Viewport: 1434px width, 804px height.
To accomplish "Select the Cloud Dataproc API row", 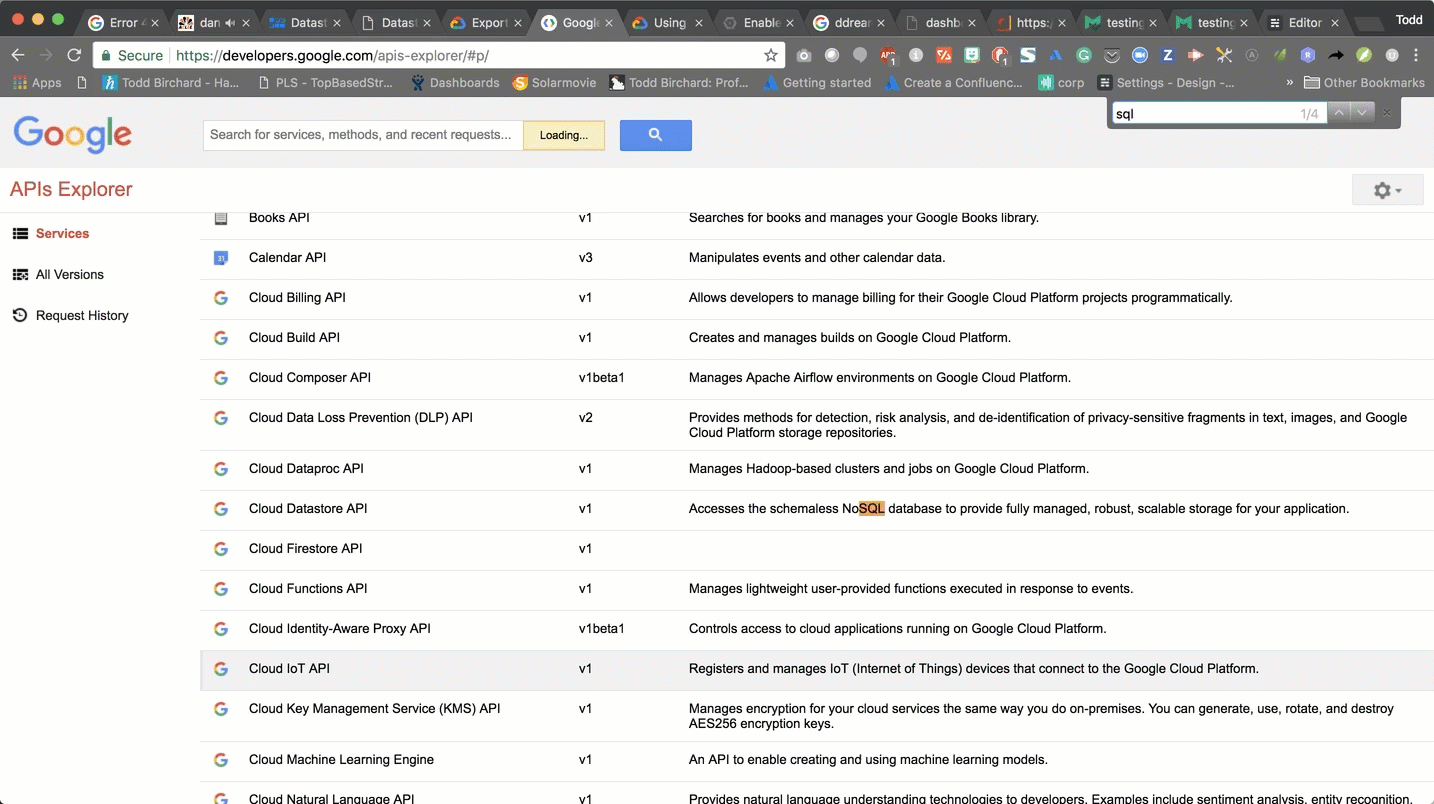I will click(817, 469).
